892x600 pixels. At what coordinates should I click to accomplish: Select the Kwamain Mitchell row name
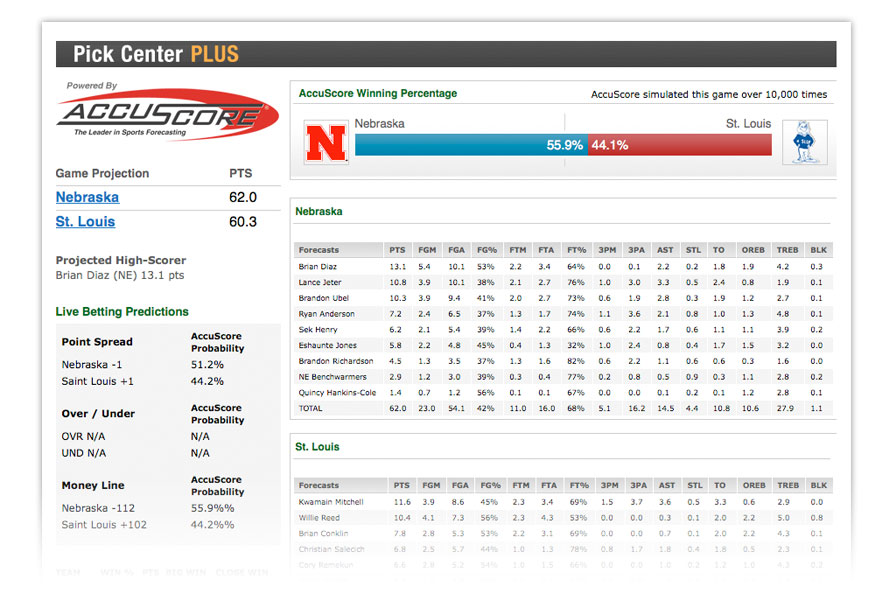pyautogui.click(x=331, y=502)
